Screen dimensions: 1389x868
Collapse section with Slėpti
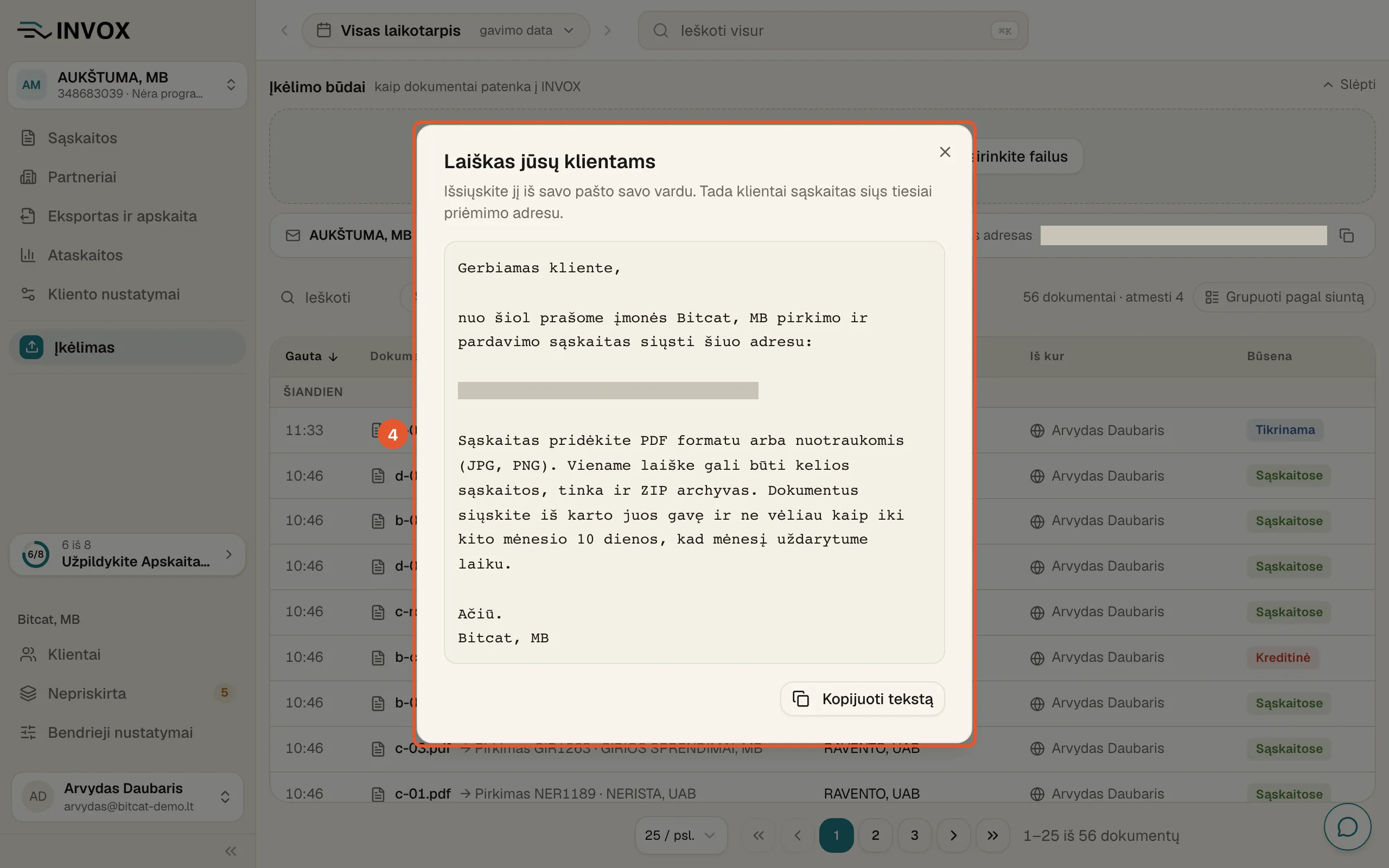coord(1349,85)
